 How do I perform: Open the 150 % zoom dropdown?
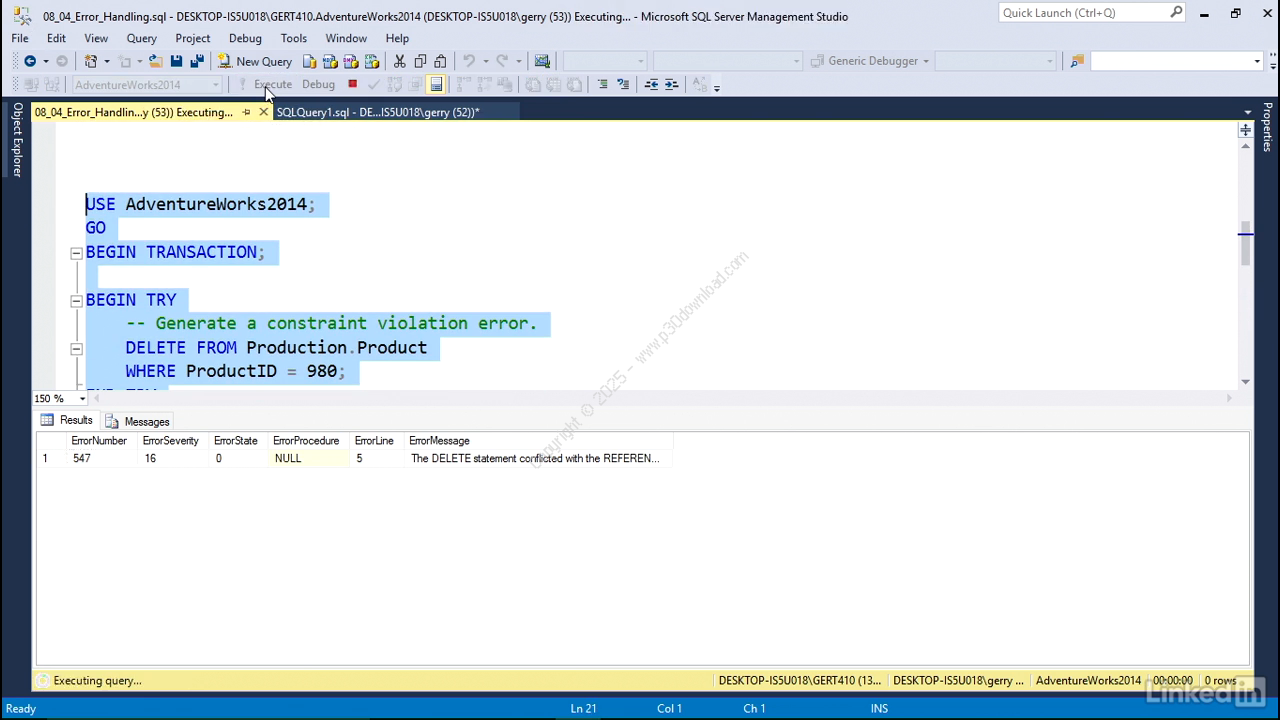[x=82, y=398]
